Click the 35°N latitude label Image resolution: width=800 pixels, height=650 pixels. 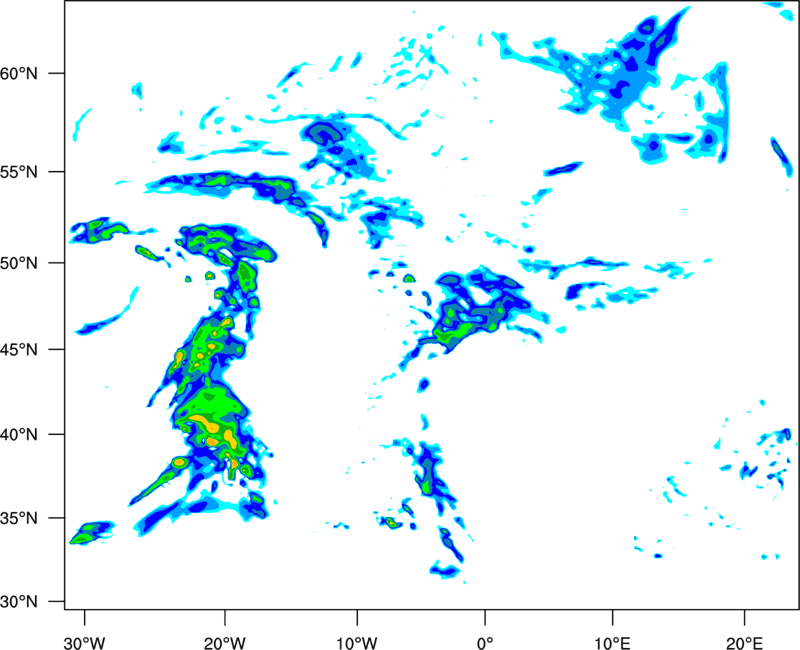(x=19, y=518)
